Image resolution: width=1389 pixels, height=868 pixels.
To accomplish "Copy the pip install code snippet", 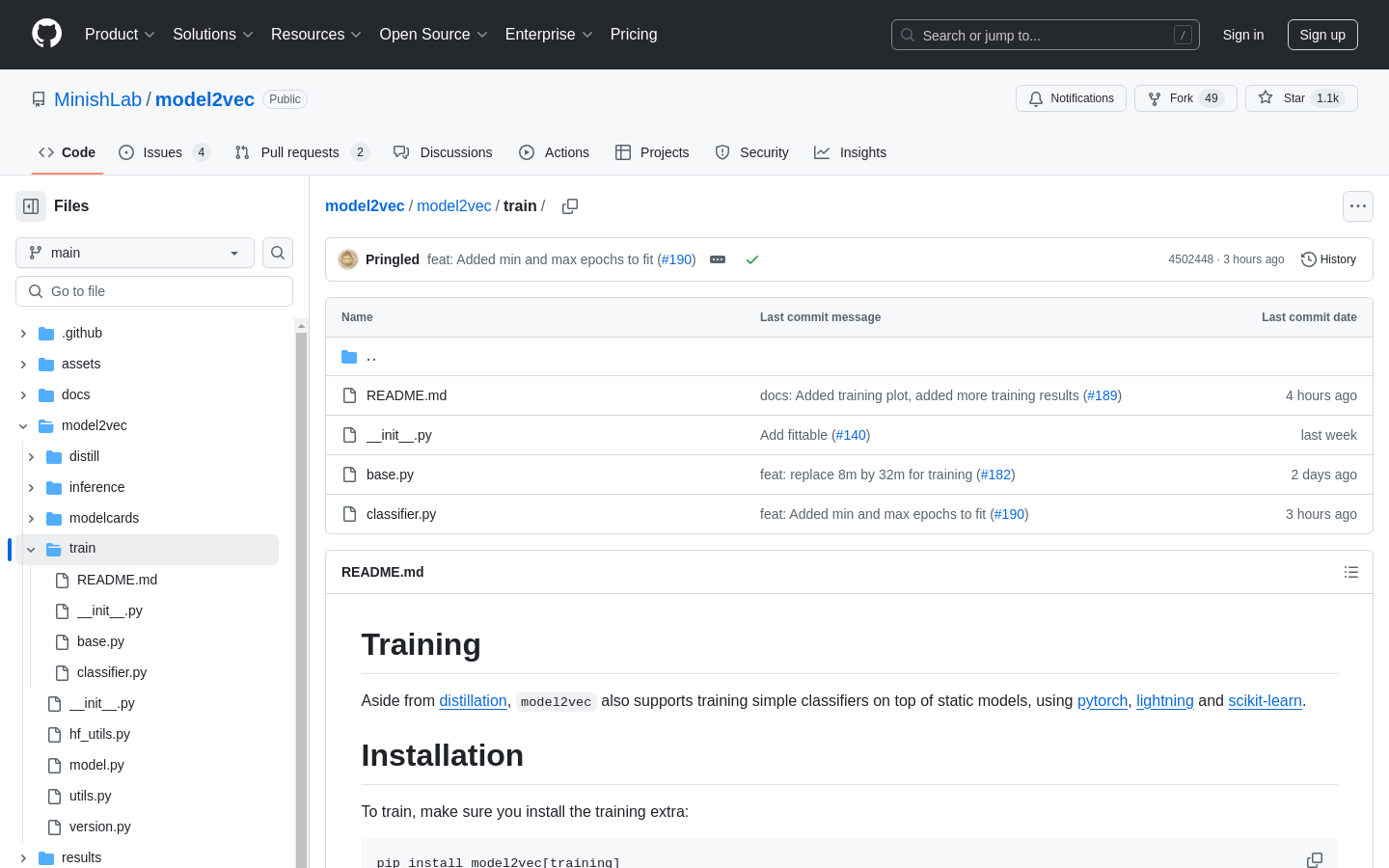I will [1315, 860].
